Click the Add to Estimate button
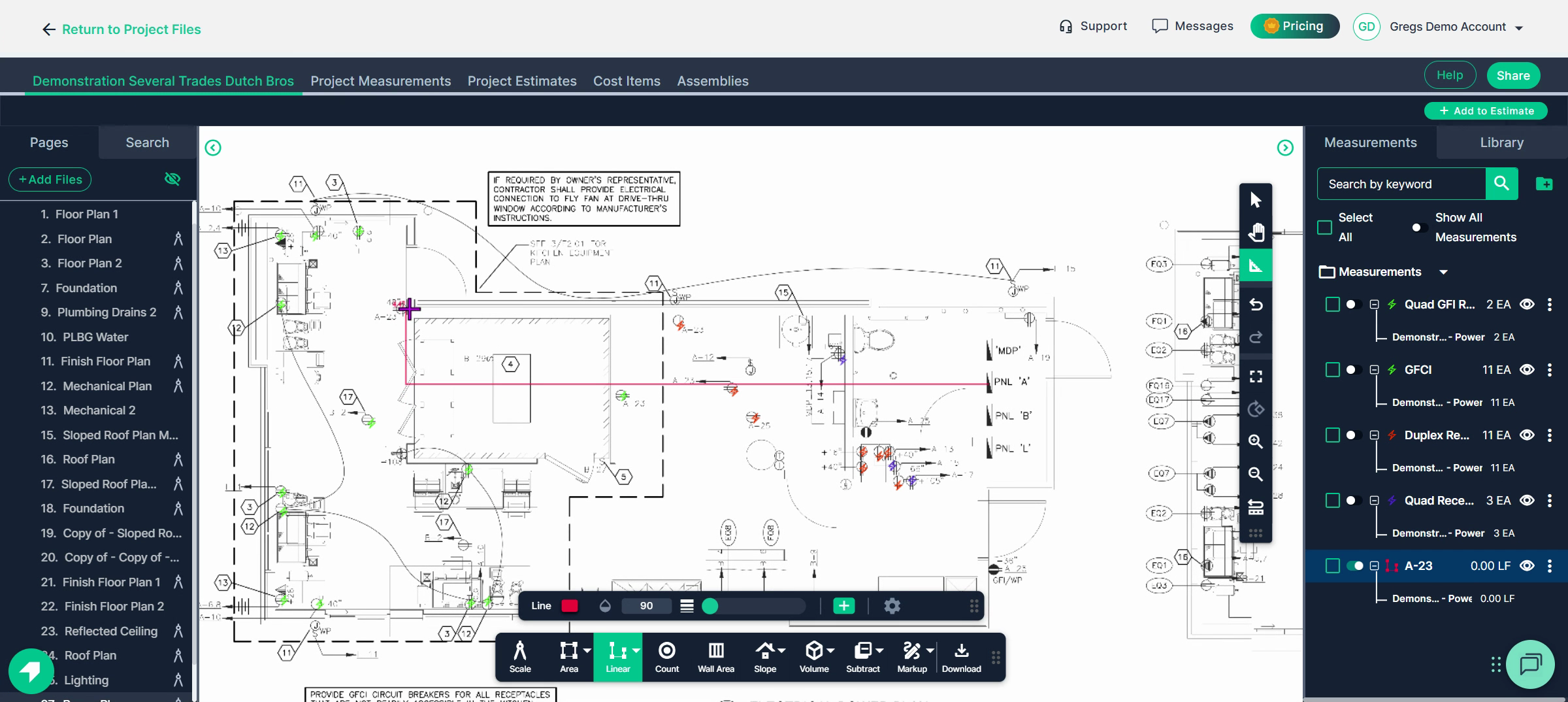This screenshot has width=1568, height=702. (1486, 111)
